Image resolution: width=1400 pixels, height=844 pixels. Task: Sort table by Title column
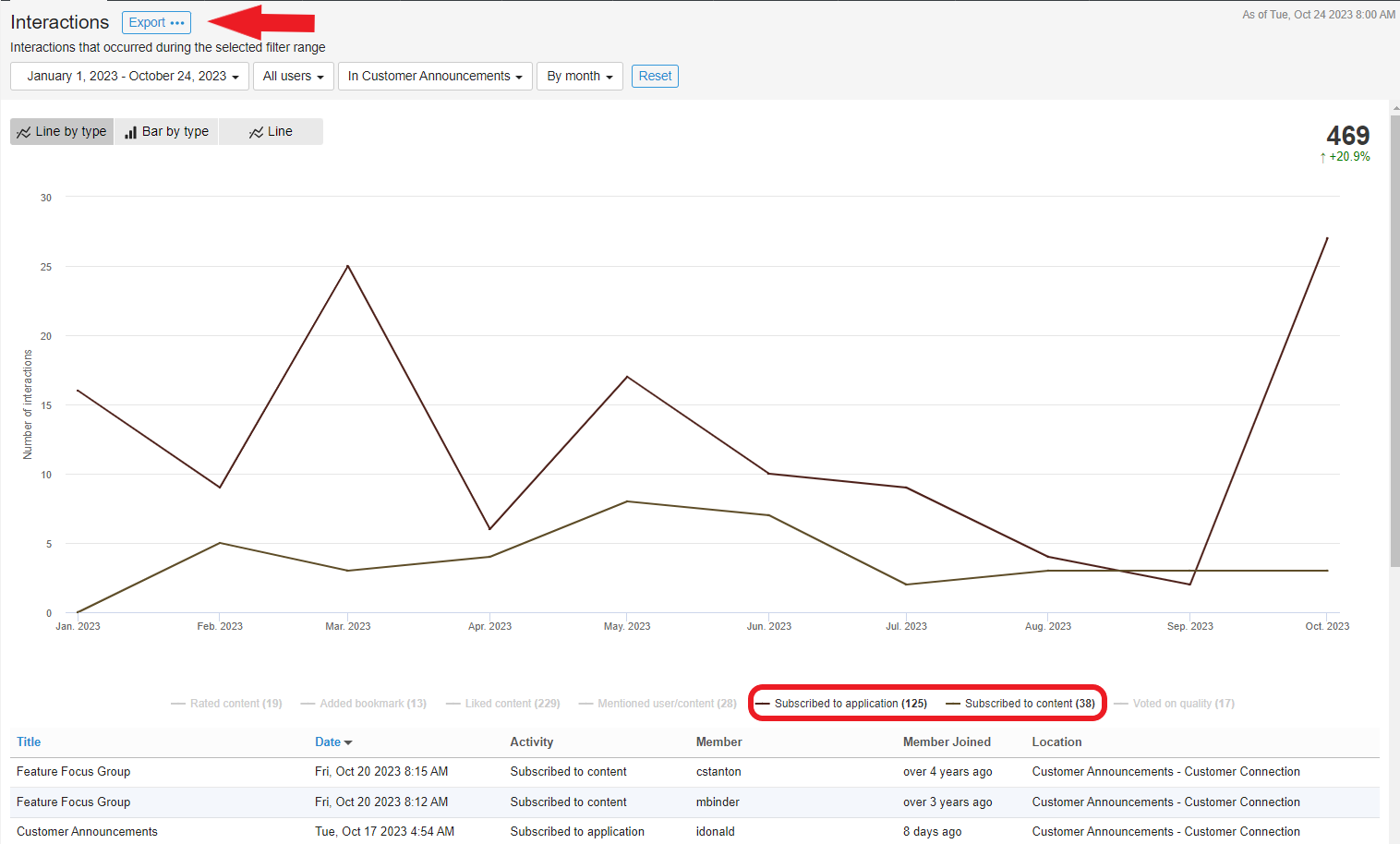(29, 742)
